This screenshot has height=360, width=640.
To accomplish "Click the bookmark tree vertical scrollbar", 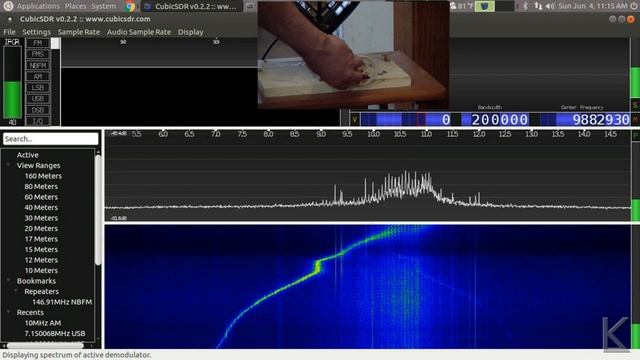I will pyautogui.click(x=98, y=210).
